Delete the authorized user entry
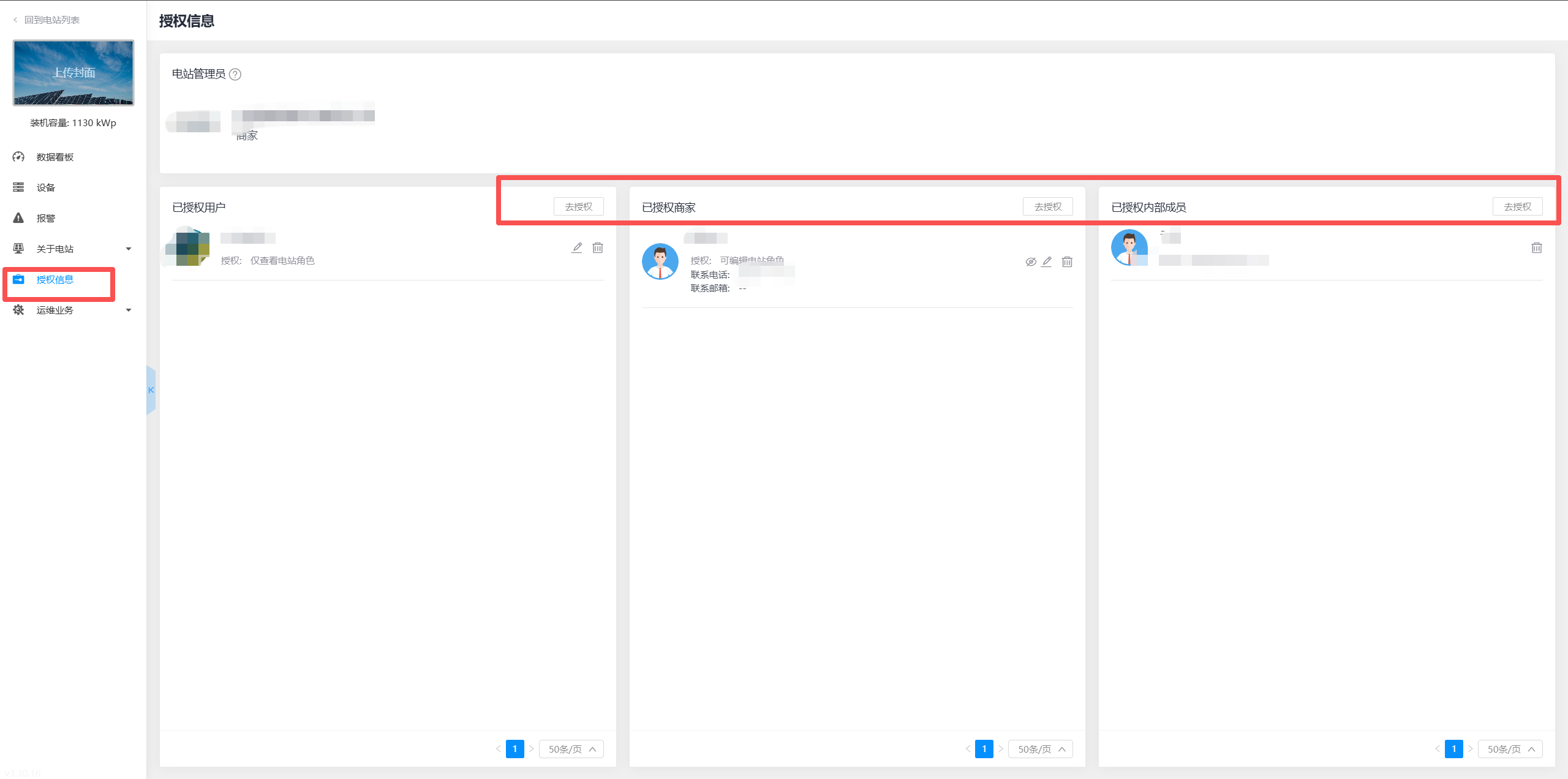1568x779 pixels. pos(598,247)
